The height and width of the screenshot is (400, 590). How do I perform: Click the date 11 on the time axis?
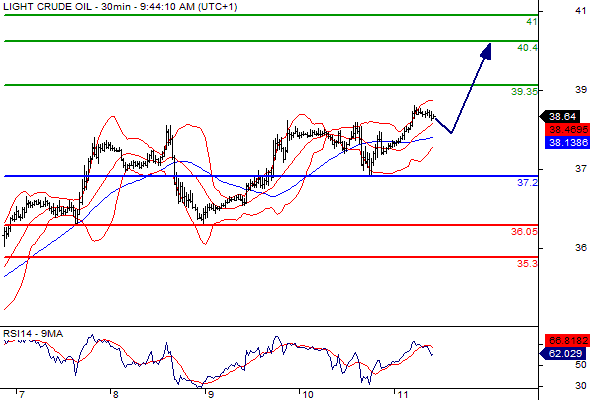coord(403,395)
